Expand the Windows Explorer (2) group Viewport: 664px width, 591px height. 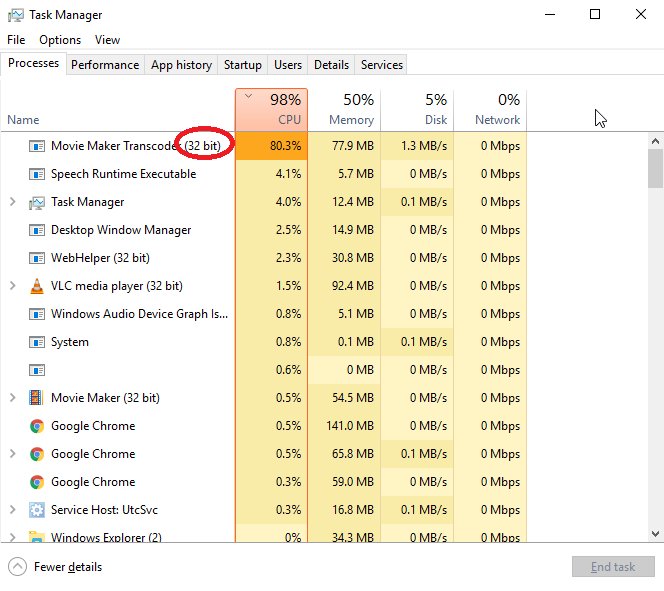pos(13,537)
